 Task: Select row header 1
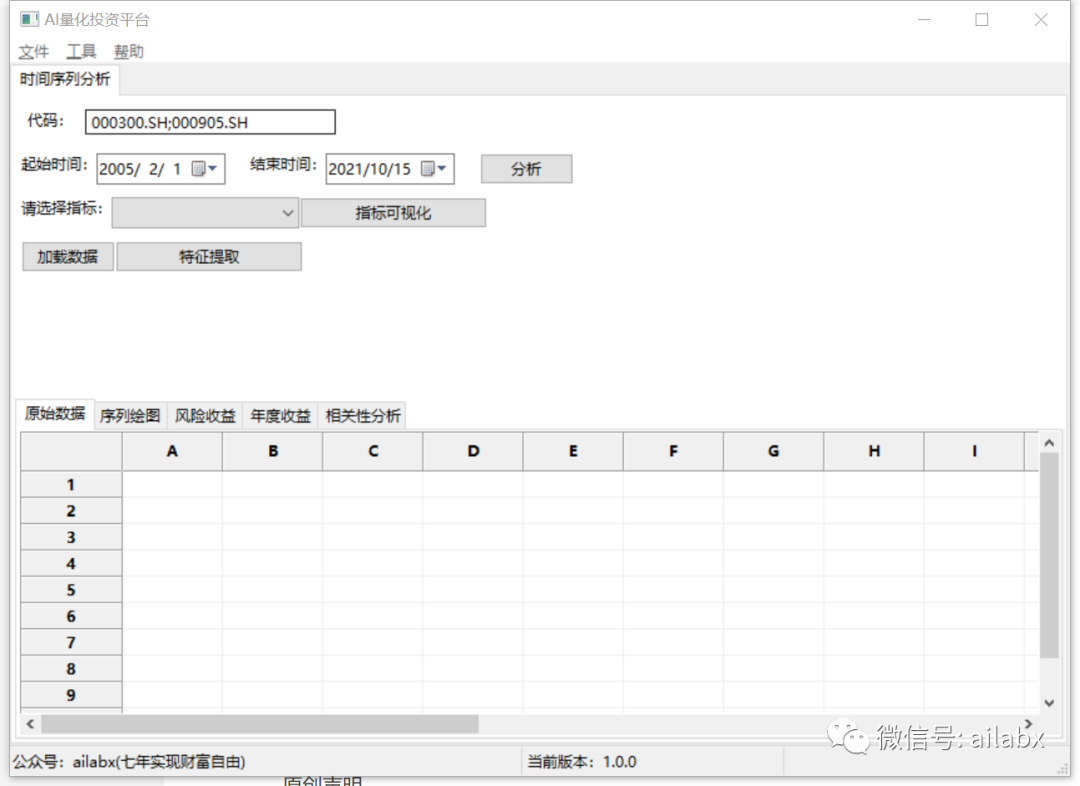coord(71,485)
